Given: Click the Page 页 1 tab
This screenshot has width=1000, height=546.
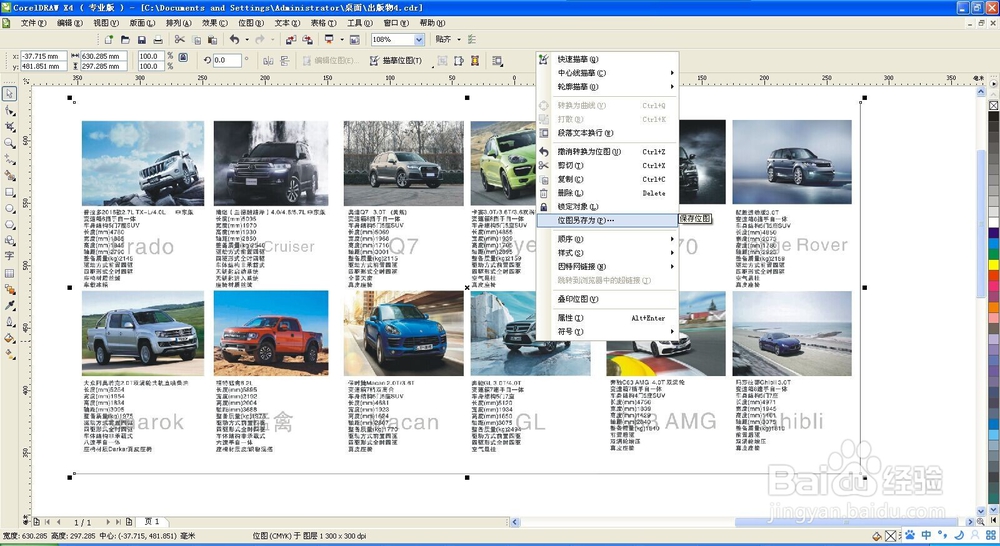Looking at the screenshot, I should pos(152,522).
